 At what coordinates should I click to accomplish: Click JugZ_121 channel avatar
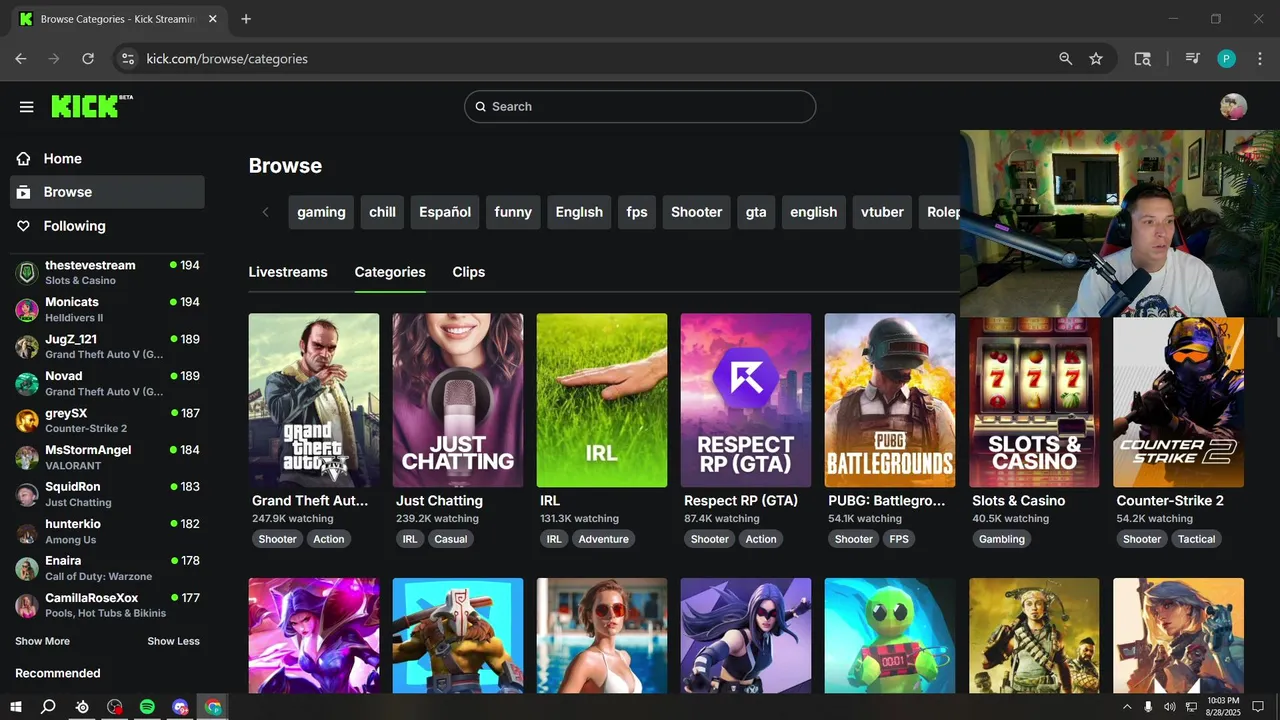27,347
